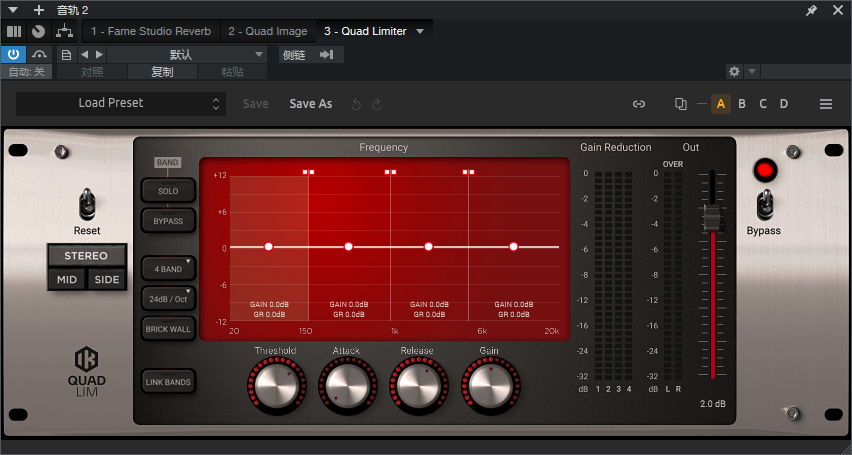Click the redo arrow icon
Image resolution: width=852 pixels, height=455 pixels.
click(377, 104)
